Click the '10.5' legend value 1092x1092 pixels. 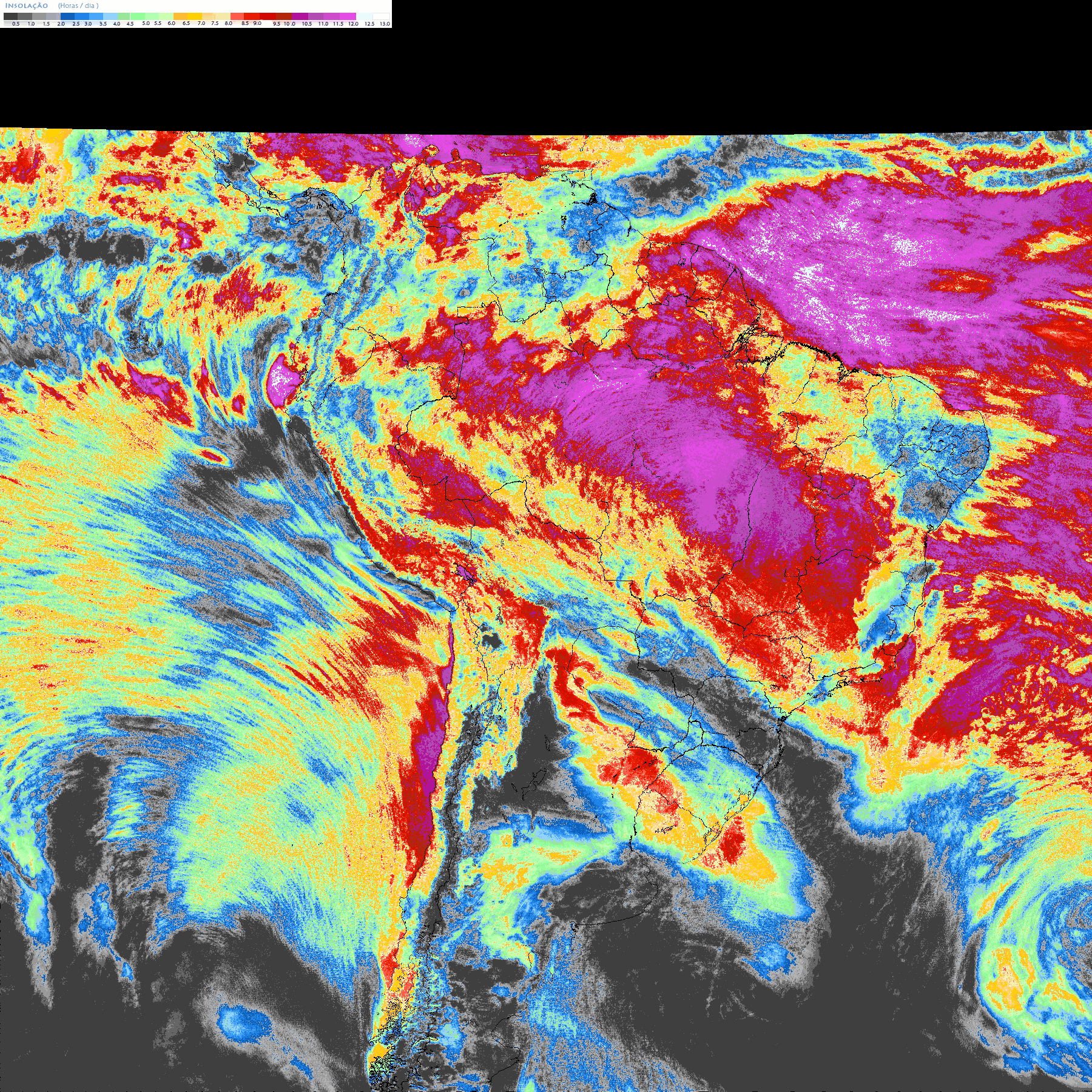tap(307, 24)
